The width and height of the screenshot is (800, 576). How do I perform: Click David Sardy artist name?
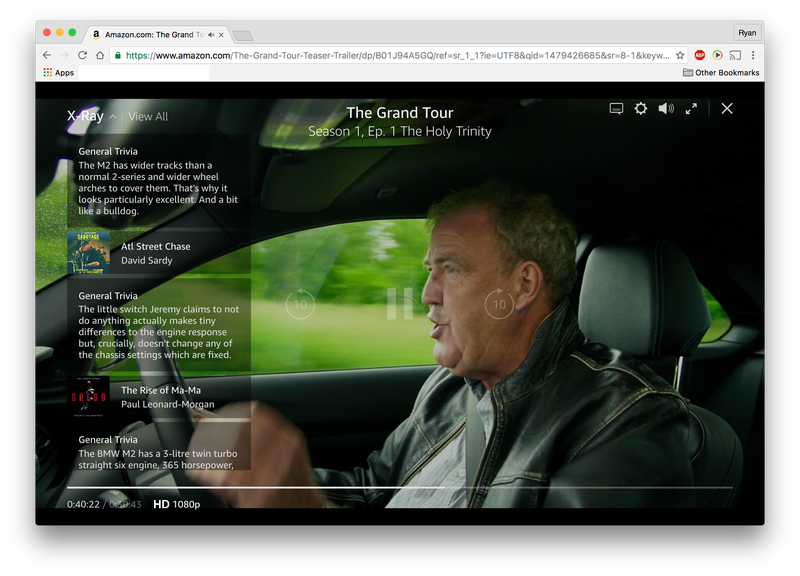[x=146, y=260]
